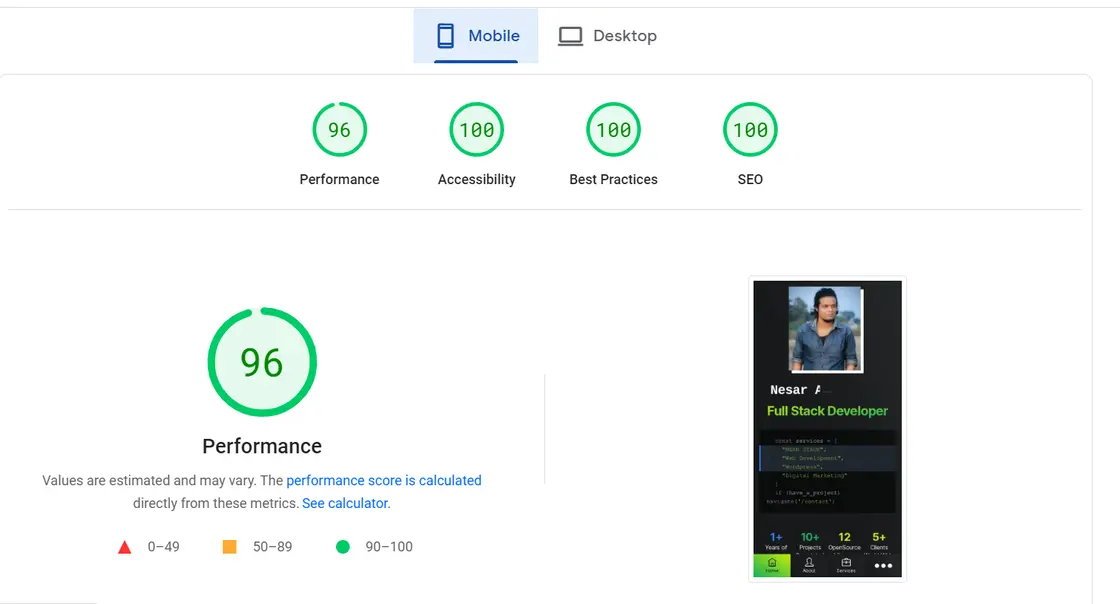Open the 'performance score is calculated' link

click(x=384, y=480)
